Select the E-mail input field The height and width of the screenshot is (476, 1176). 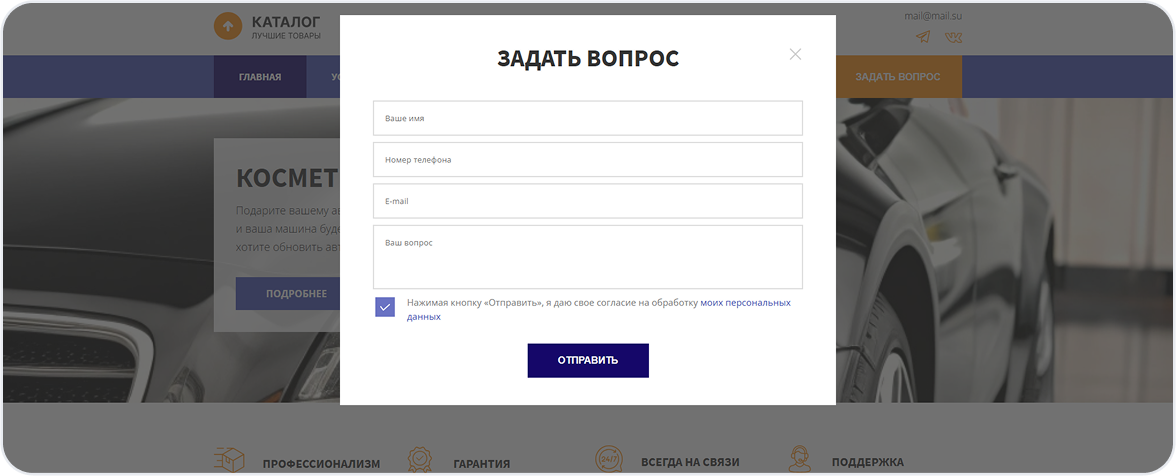click(x=588, y=201)
